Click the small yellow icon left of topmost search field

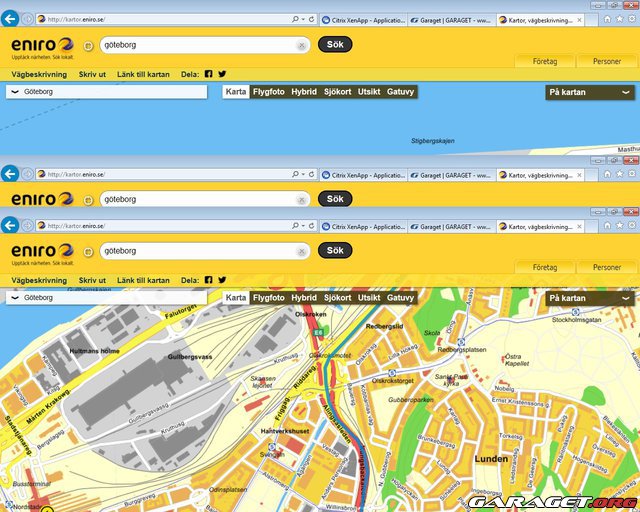[88, 45]
